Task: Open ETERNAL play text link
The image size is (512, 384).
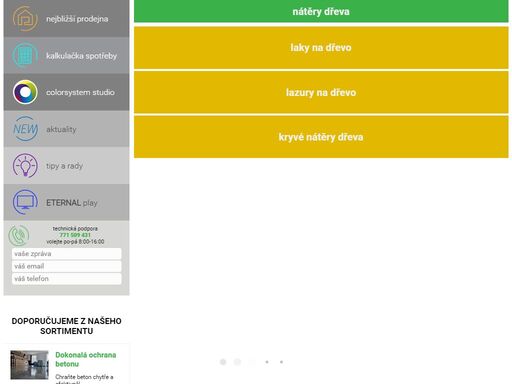Action: tap(72, 203)
